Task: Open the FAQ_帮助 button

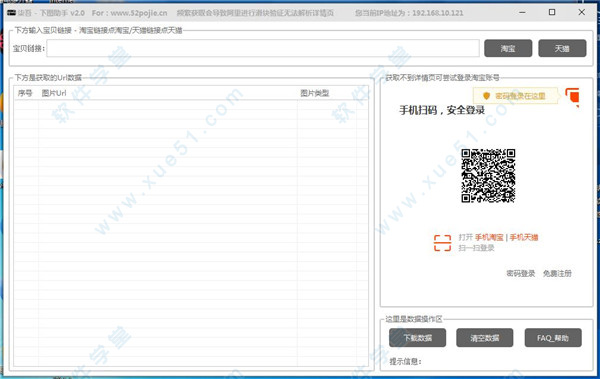Action: (553, 338)
